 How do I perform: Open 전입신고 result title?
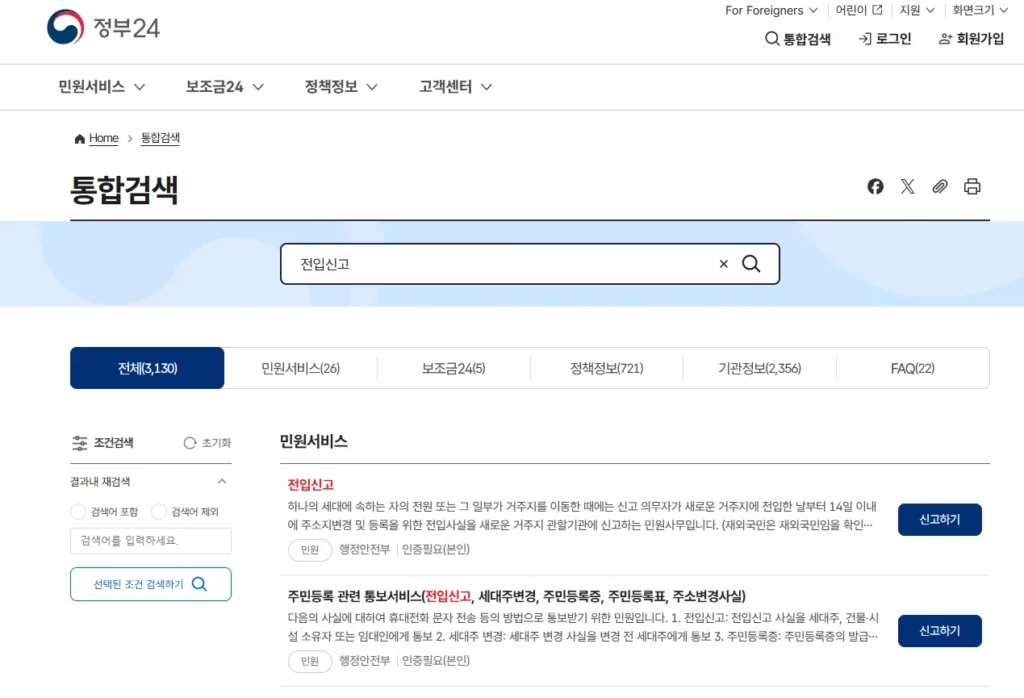pyautogui.click(x=311, y=484)
